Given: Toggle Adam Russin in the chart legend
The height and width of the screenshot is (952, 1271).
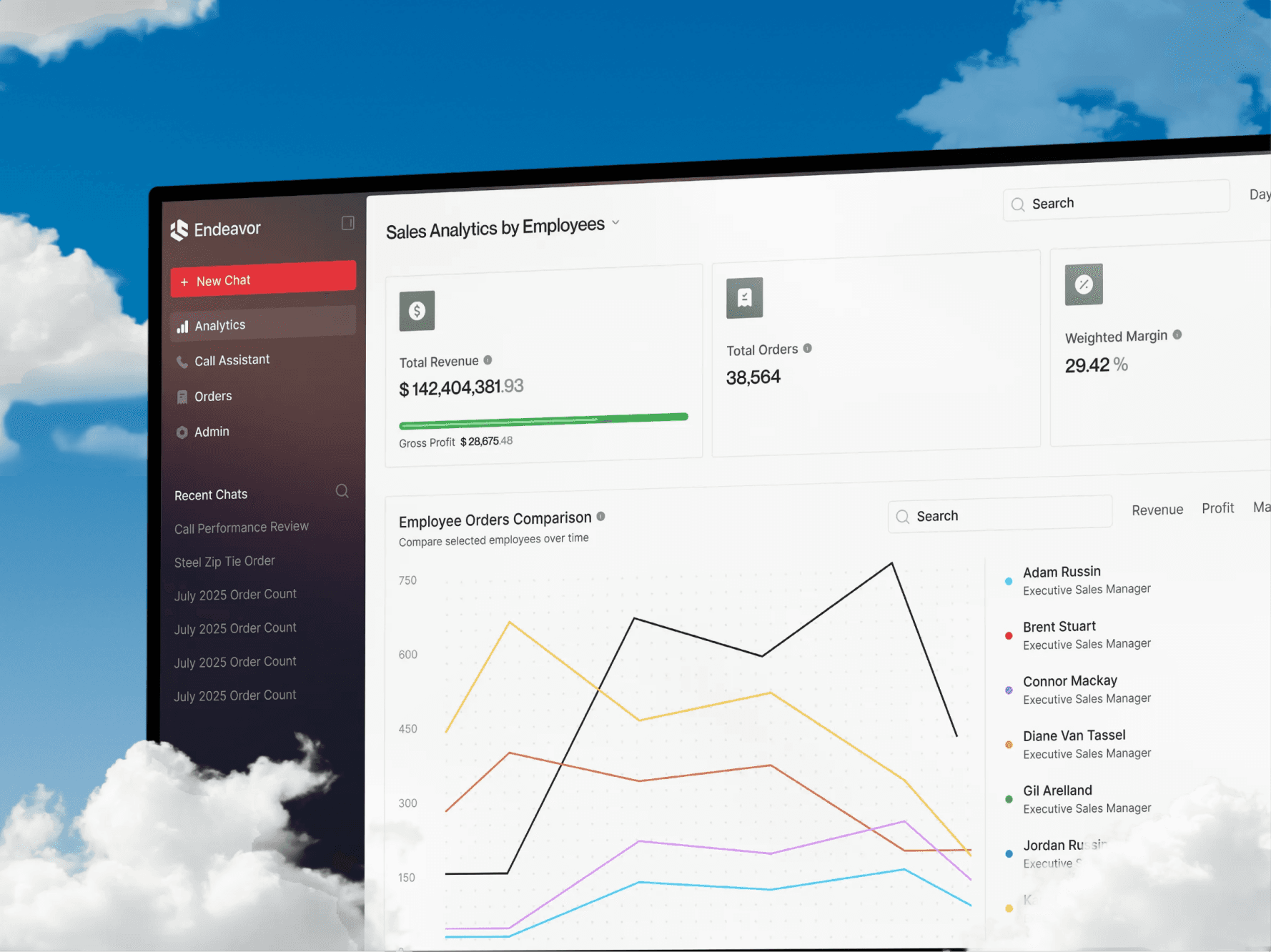Looking at the screenshot, I should 1078,580.
